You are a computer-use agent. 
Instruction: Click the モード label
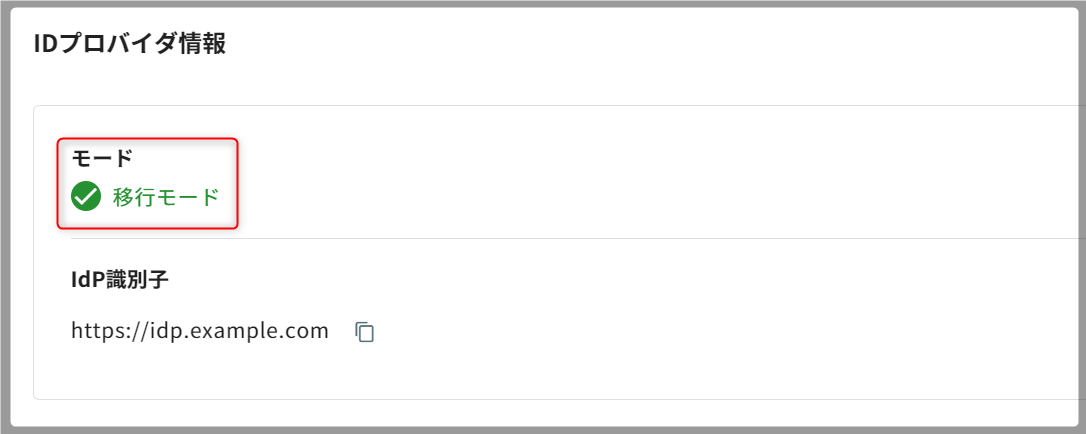102,158
